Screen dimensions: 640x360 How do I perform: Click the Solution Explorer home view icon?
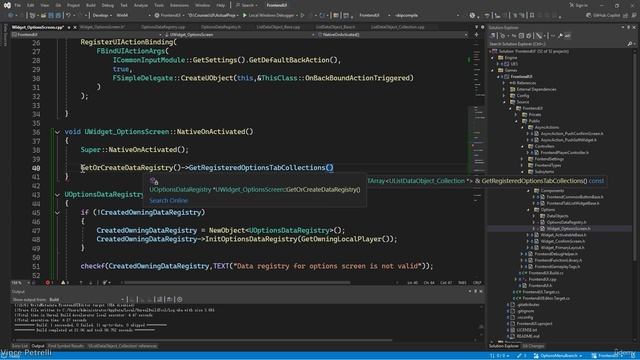pyautogui.click(x=493, y=36)
